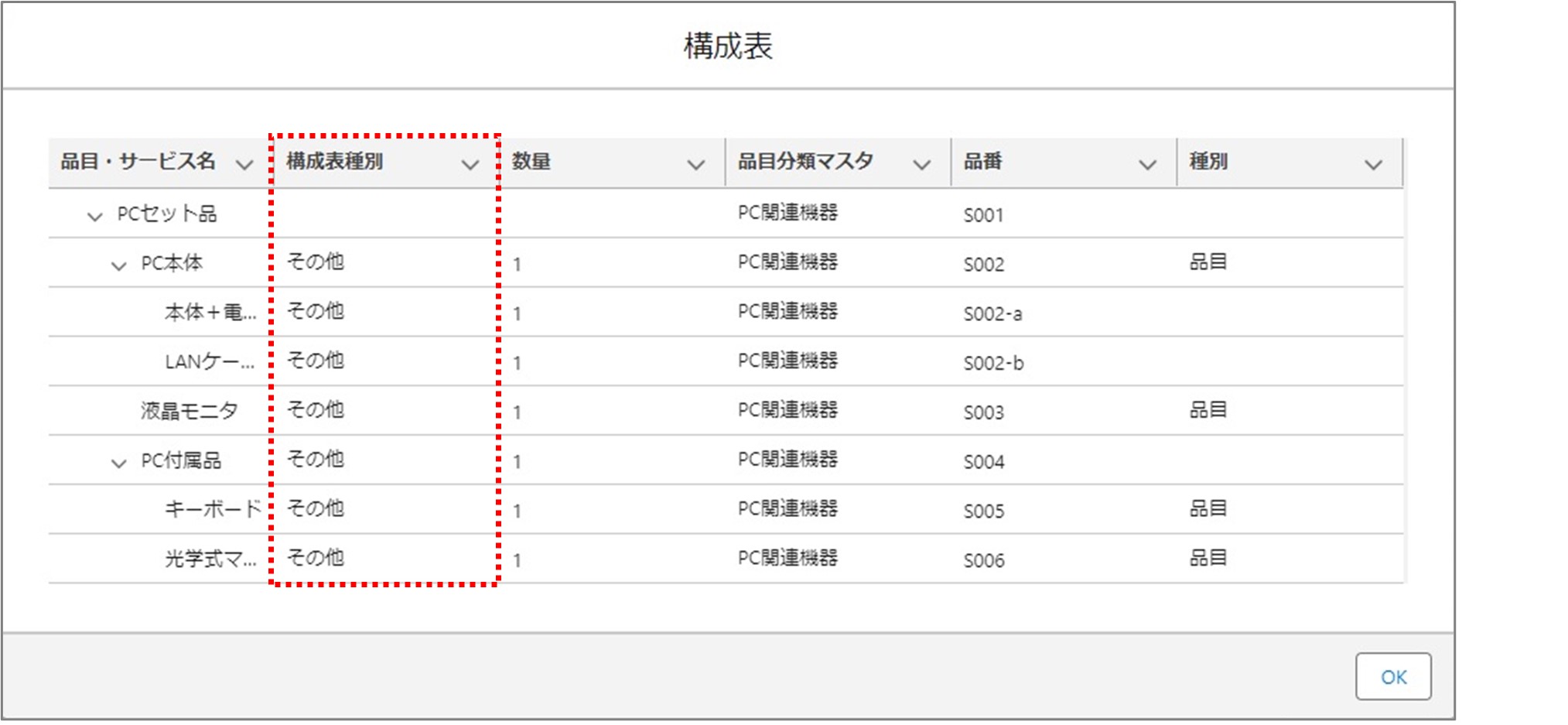Select the LANケー... row name
Image resolution: width=1568 pixels, height=725 pixels.
click(210, 361)
